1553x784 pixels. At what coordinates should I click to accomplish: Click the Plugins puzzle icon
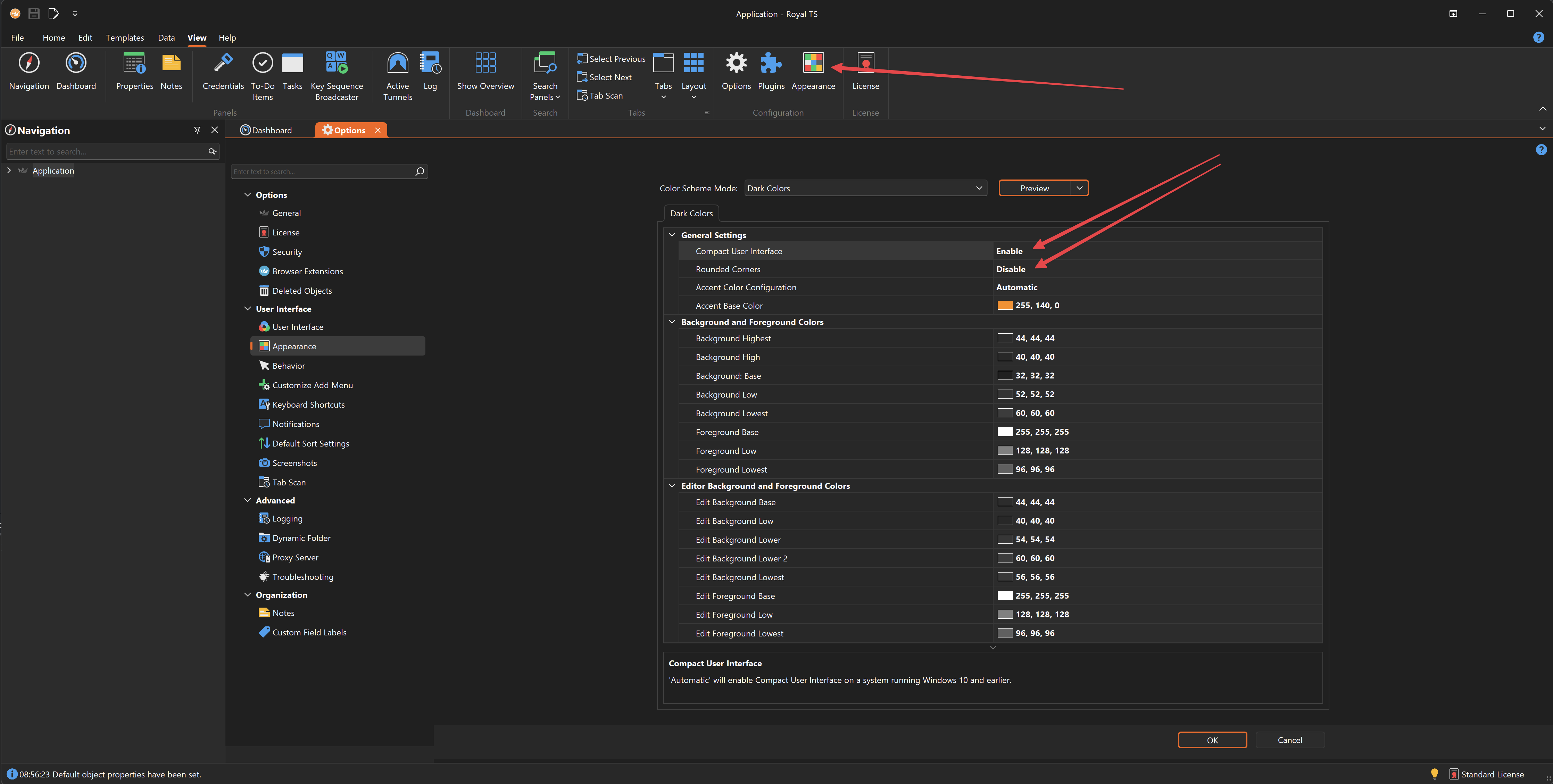pos(771,63)
